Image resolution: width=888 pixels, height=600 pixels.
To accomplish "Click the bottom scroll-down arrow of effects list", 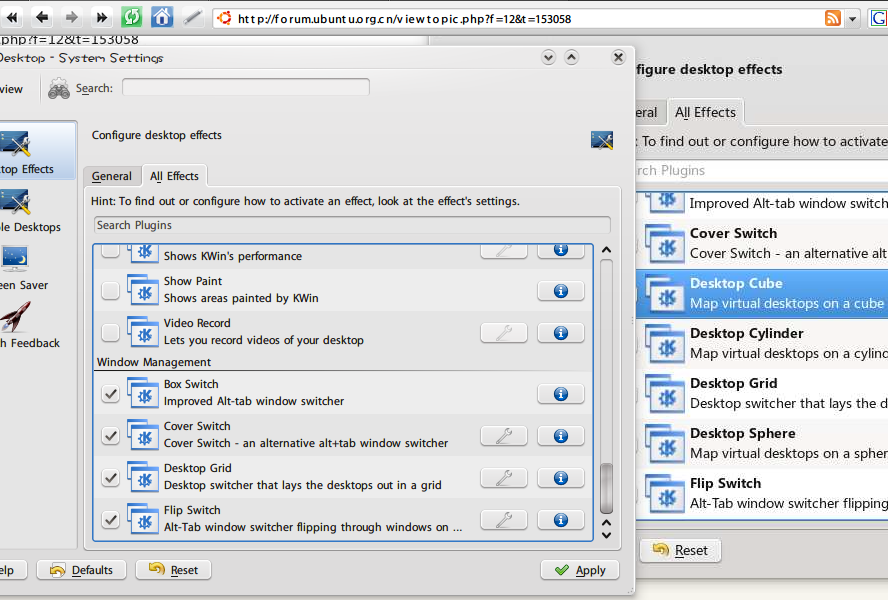I will coord(606,535).
